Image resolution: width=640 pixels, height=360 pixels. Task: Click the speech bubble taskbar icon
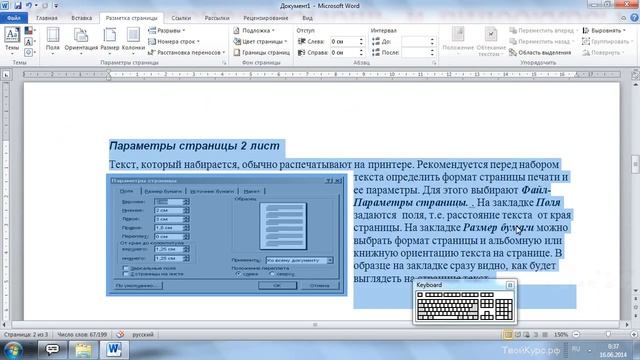coord(52,350)
